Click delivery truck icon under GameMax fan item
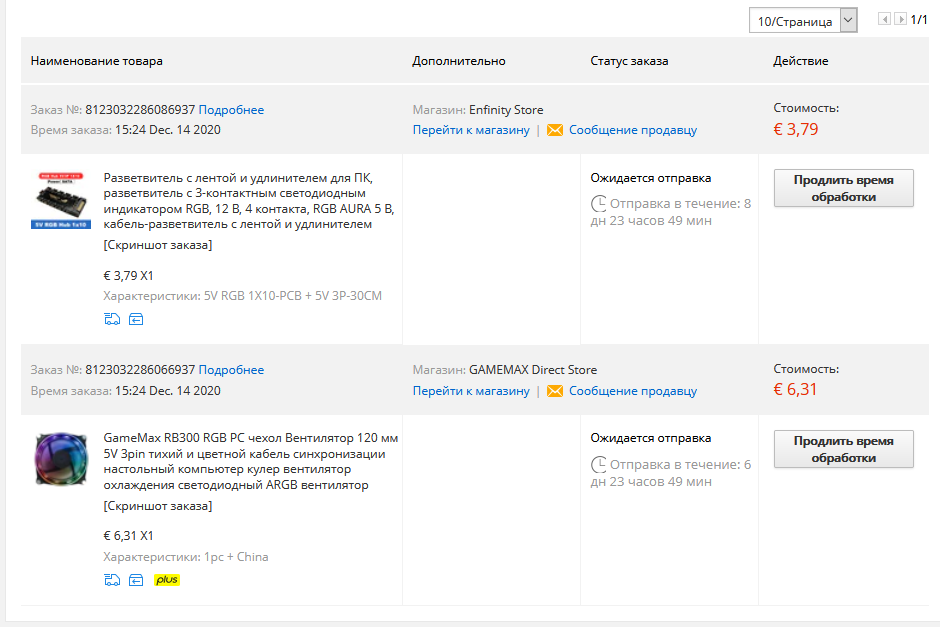 pos(112,580)
